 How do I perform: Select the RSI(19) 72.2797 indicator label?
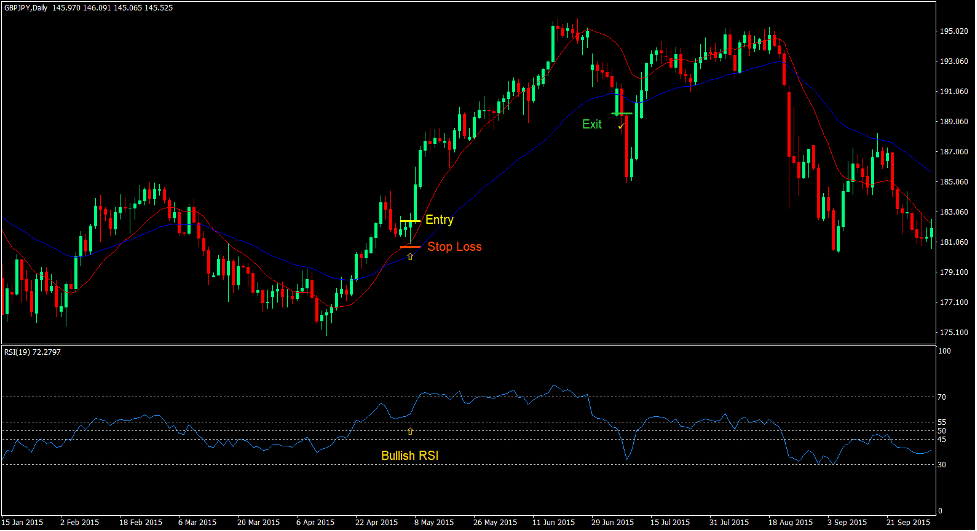click(32, 353)
